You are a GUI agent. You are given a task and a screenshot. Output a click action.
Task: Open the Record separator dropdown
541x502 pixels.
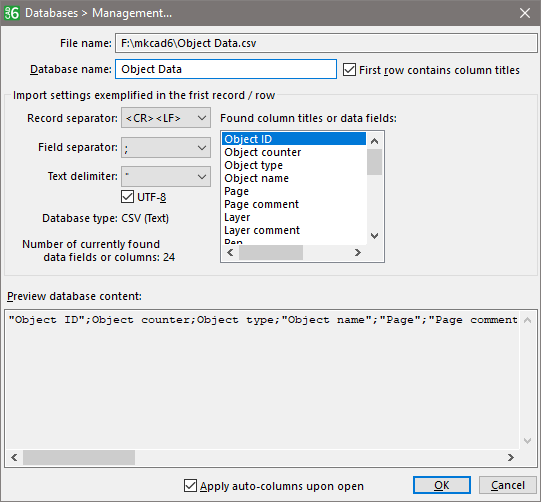point(166,118)
